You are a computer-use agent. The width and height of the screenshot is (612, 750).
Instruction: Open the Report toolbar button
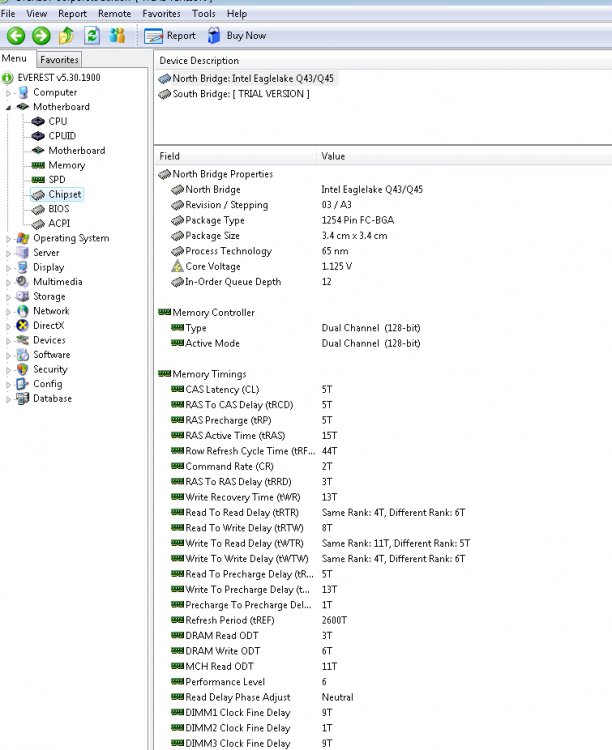(x=170, y=36)
